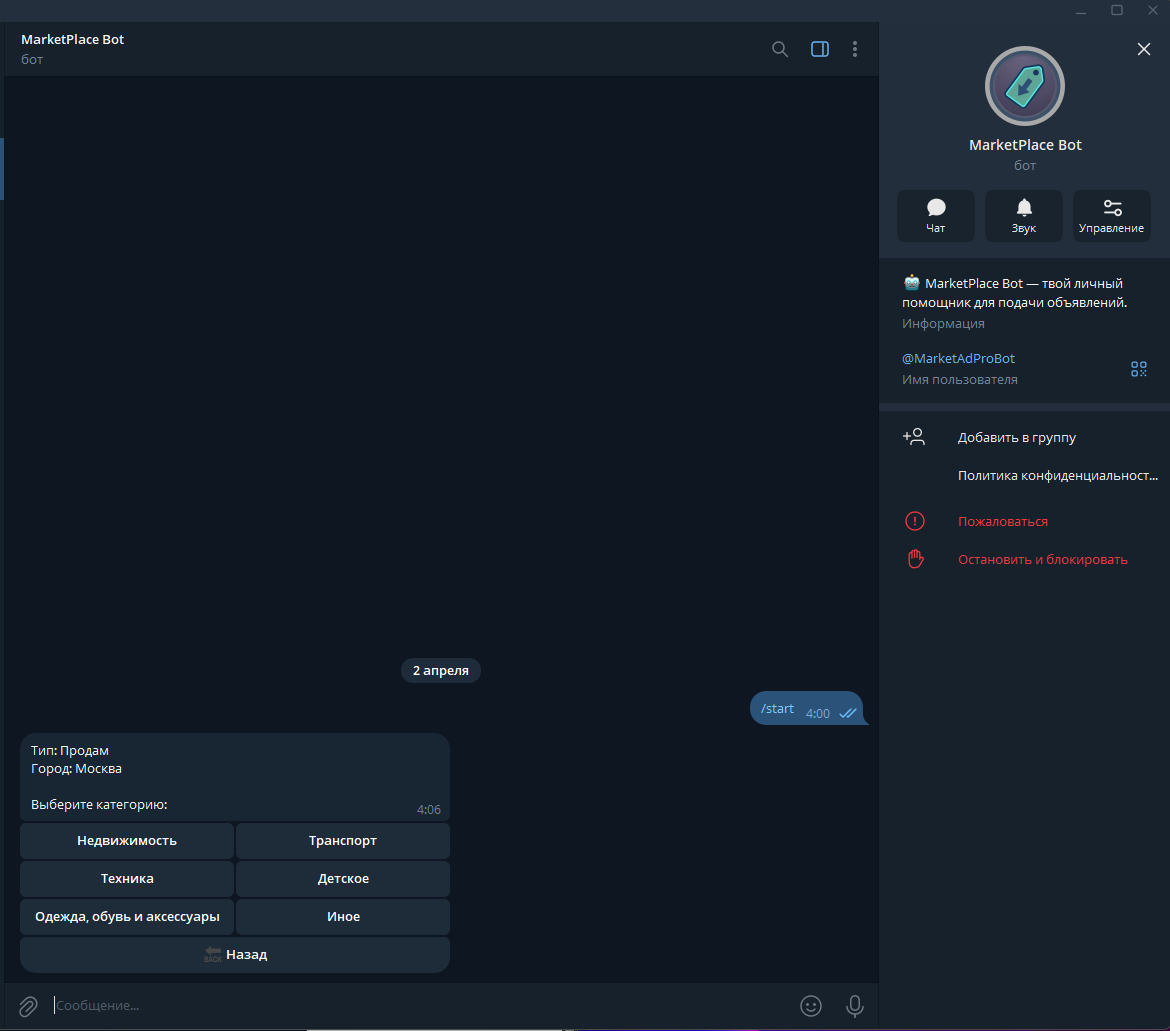
Task: Click the Назад back button
Action: 235,955
